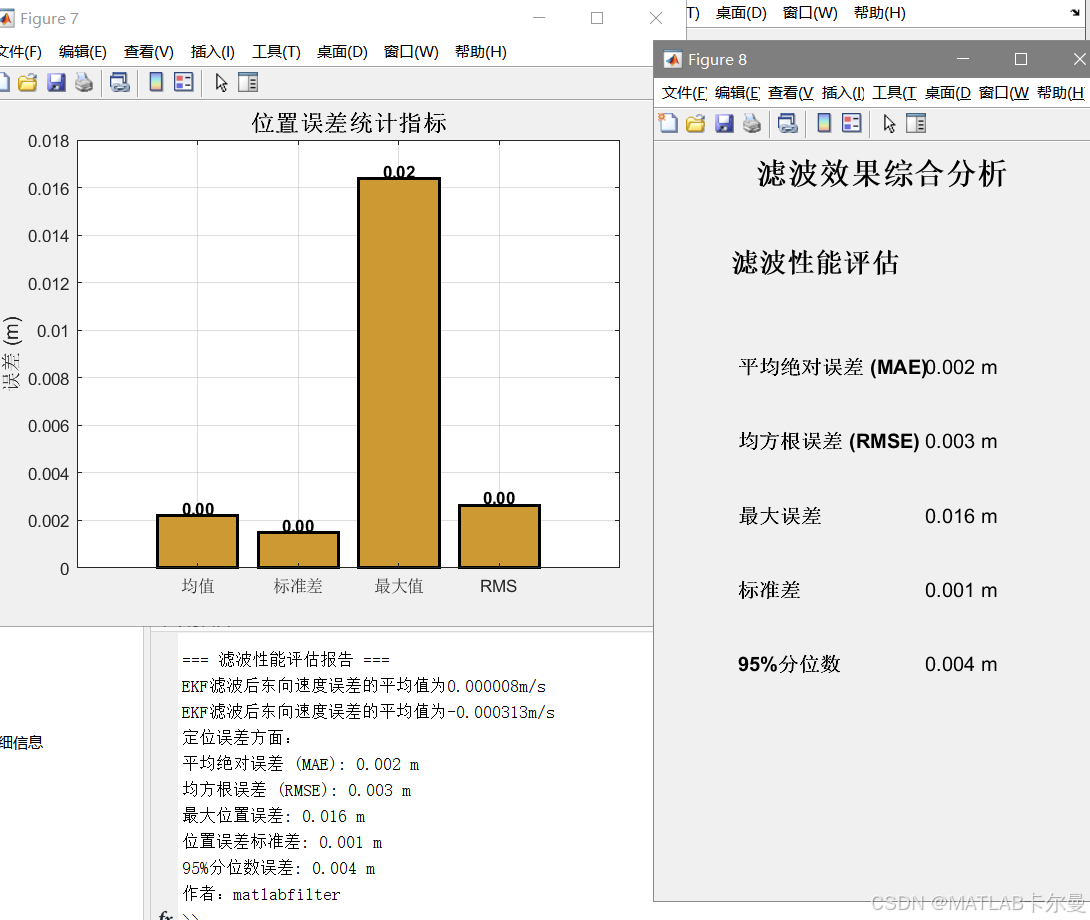The image size is (1090, 920).
Task: Open file icon in Figure 8 toolbar
Action: 695,124
